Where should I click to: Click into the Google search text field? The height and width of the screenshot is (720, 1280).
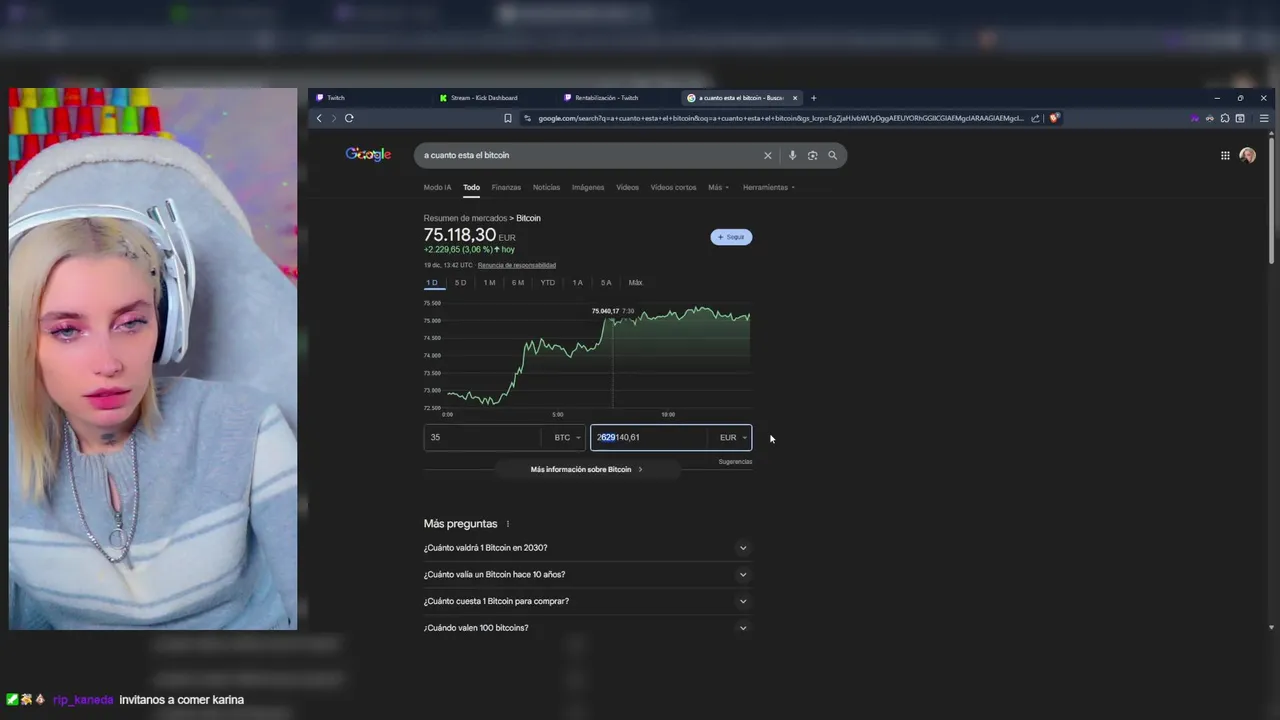(590, 155)
